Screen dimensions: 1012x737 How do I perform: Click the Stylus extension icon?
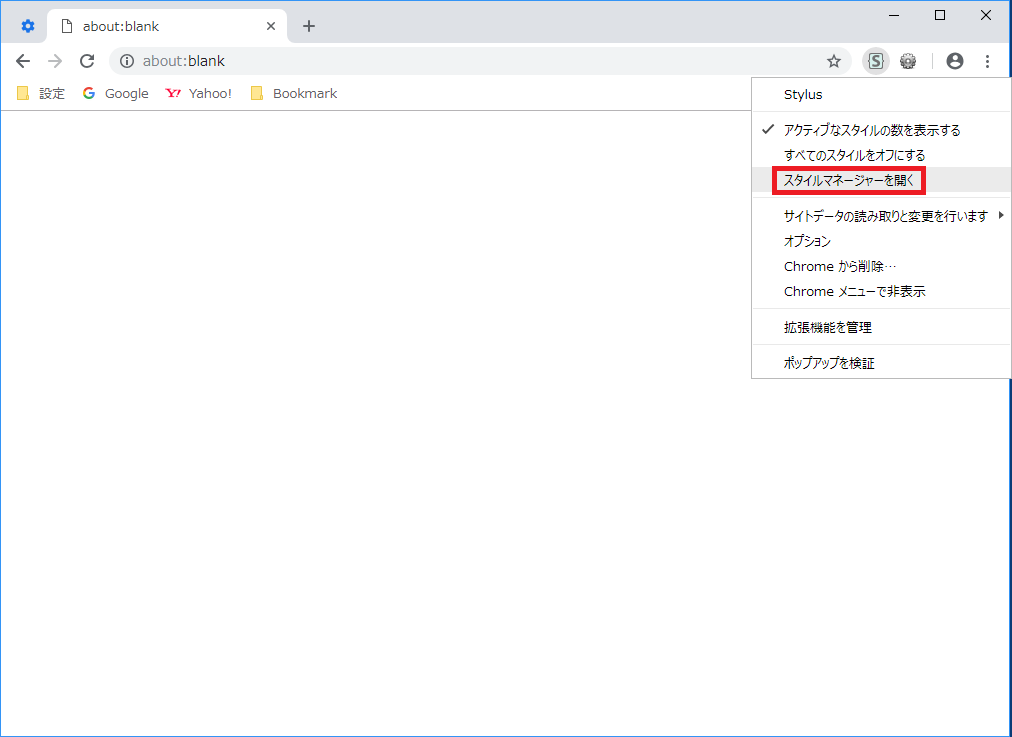(x=876, y=61)
